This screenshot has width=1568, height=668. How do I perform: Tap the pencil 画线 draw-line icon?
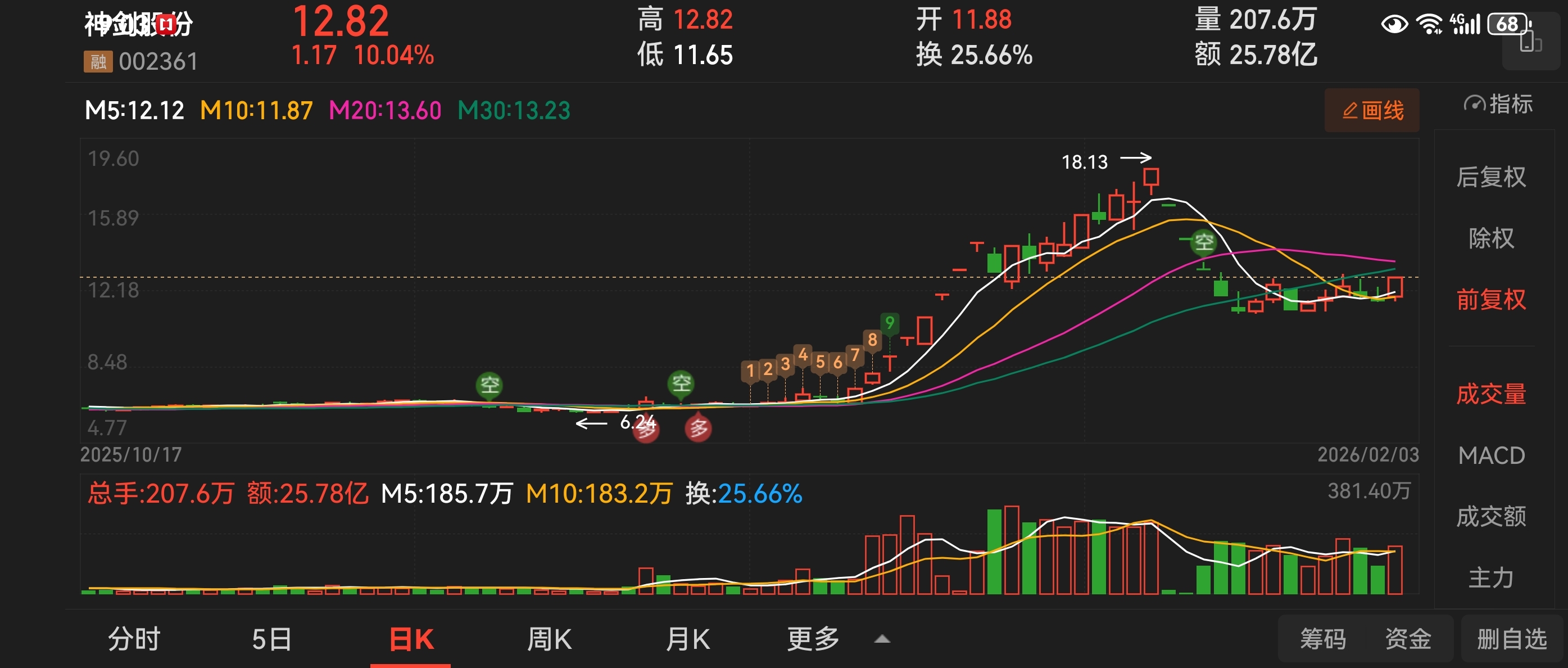(x=1350, y=111)
